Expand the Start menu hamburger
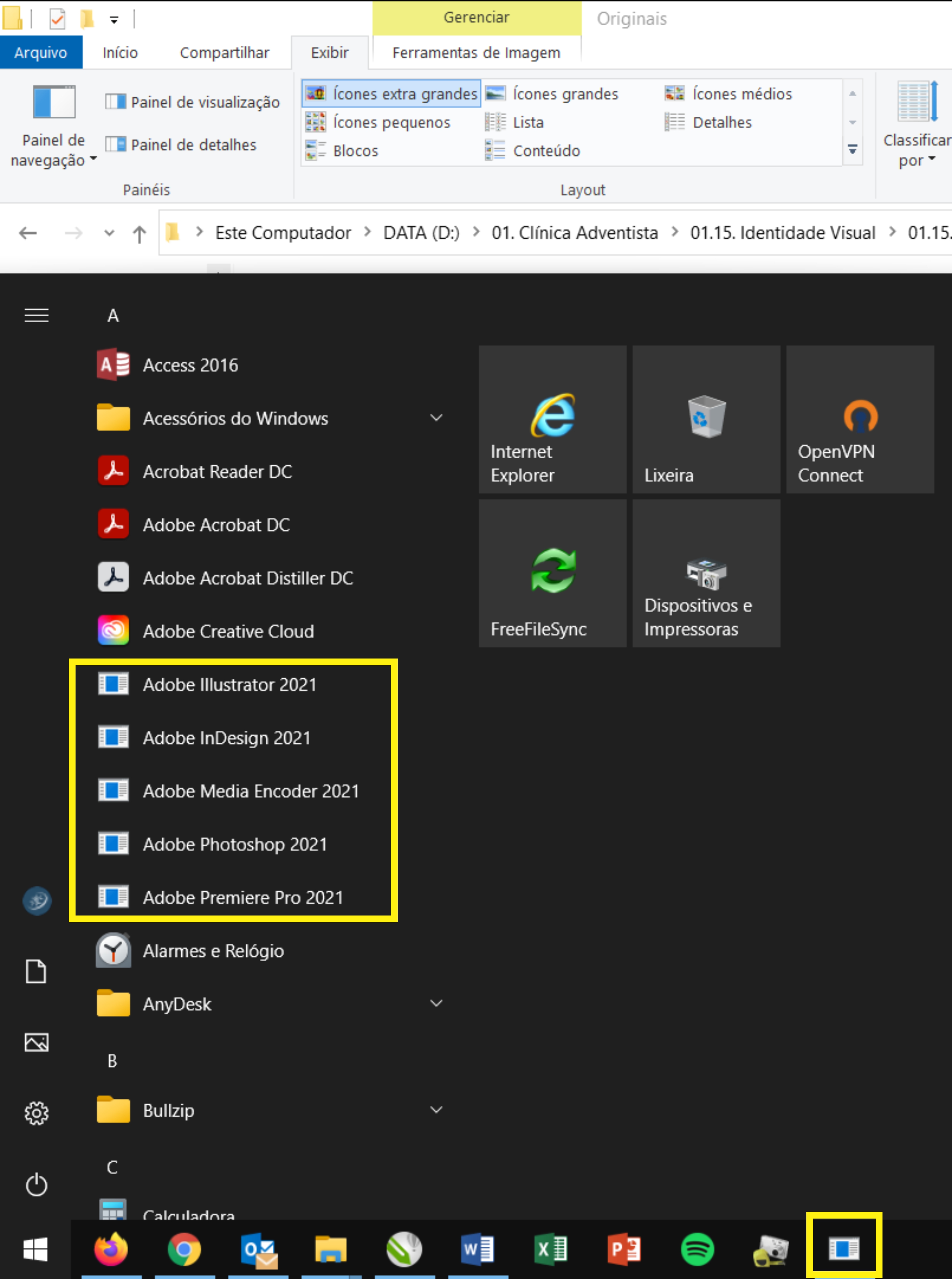 tap(36, 315)
